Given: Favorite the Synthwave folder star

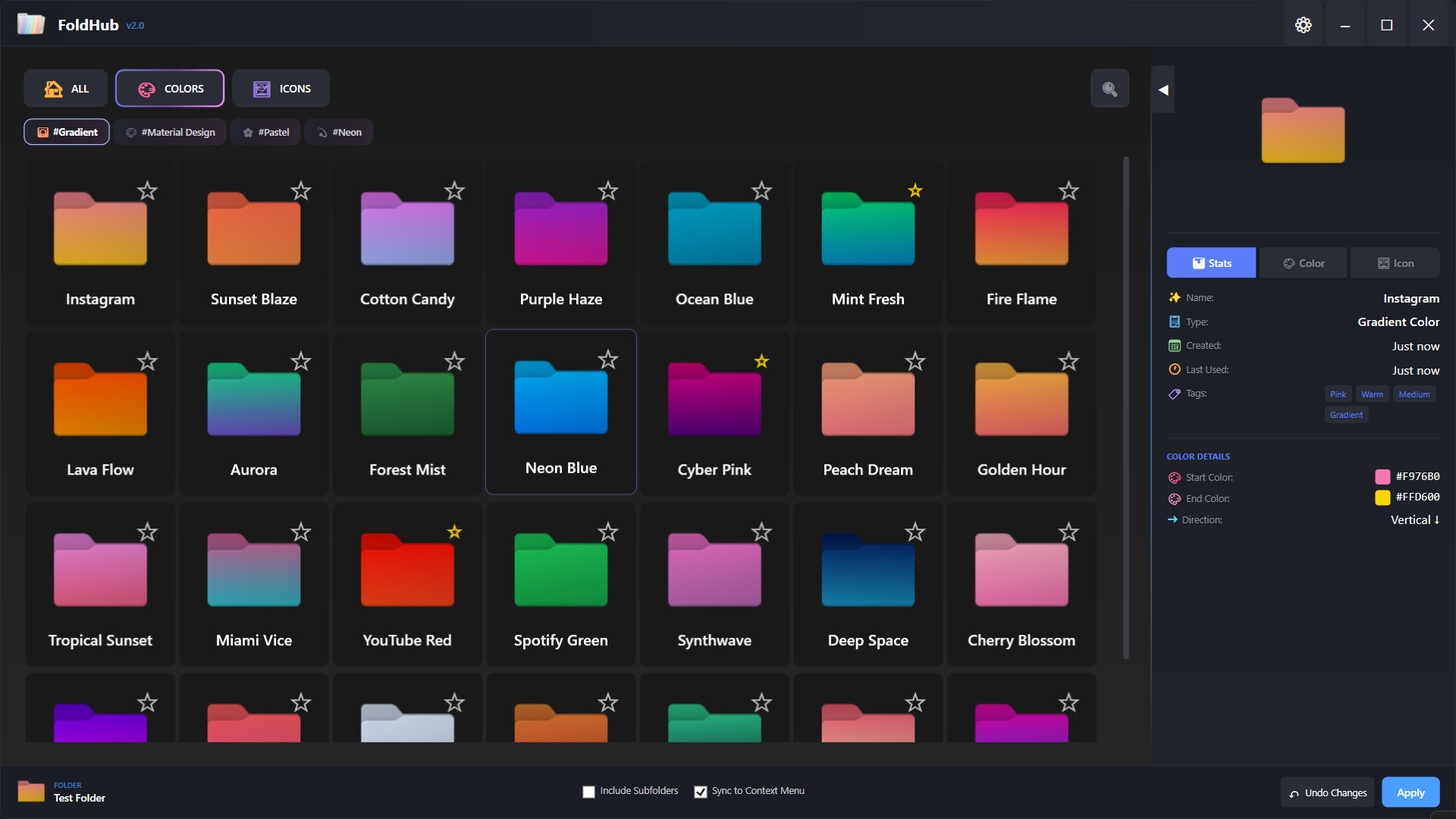Looking at the screenshot, I should tap(761, 532).
